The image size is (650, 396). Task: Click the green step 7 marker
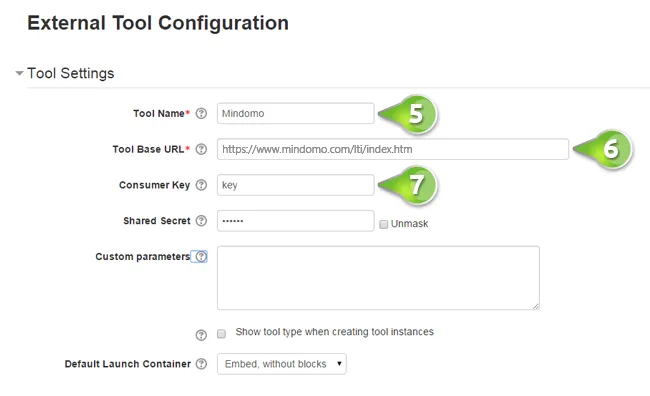(x=409, y=185)
